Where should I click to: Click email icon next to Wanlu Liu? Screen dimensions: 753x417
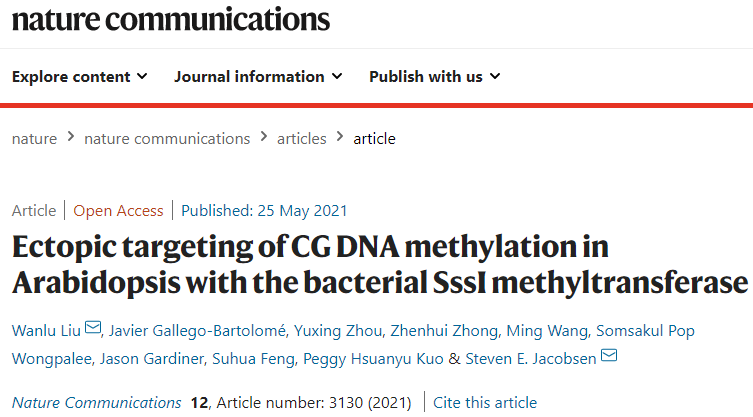[x=94, y=329]
